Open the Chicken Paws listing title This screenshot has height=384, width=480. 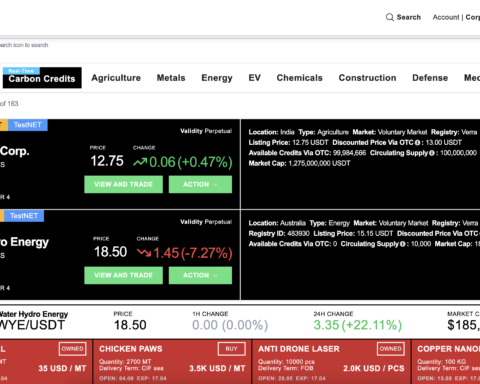[131, 349]
